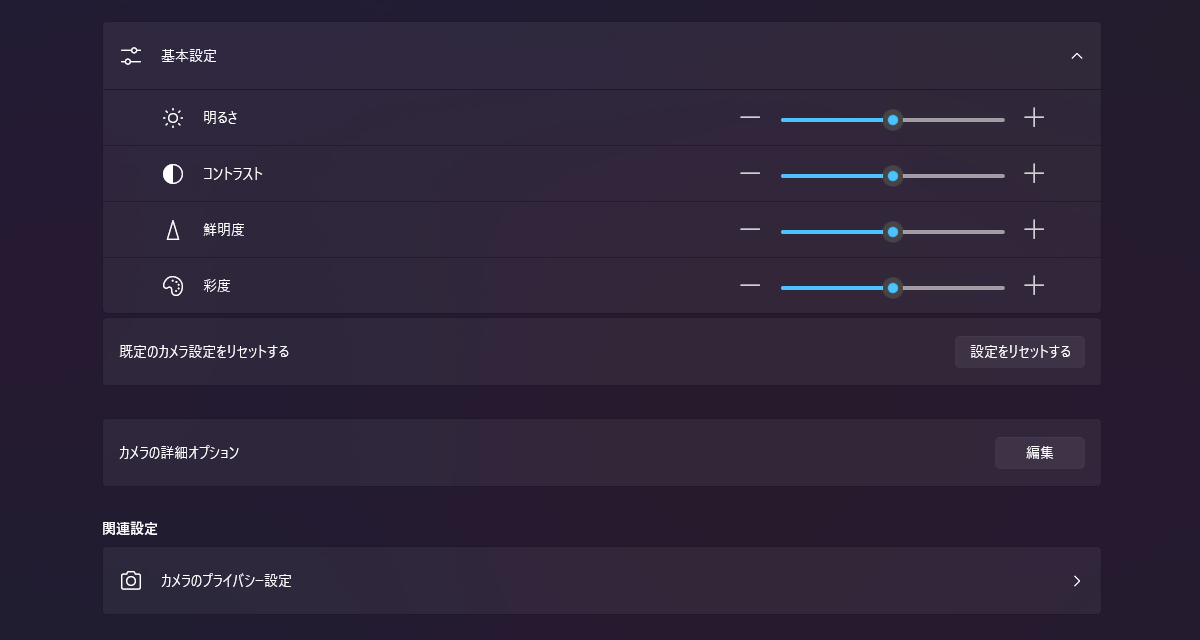Viewport: 1200px width, 640px height.
Task: Decrease 彩度 with the minus button
Action: pyautogui.click(x=750, y=286)
